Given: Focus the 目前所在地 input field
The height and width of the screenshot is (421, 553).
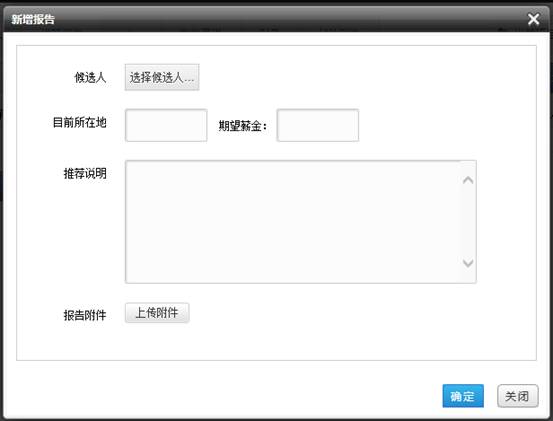Looking at the screenshot, I should [x=166, y=125].
